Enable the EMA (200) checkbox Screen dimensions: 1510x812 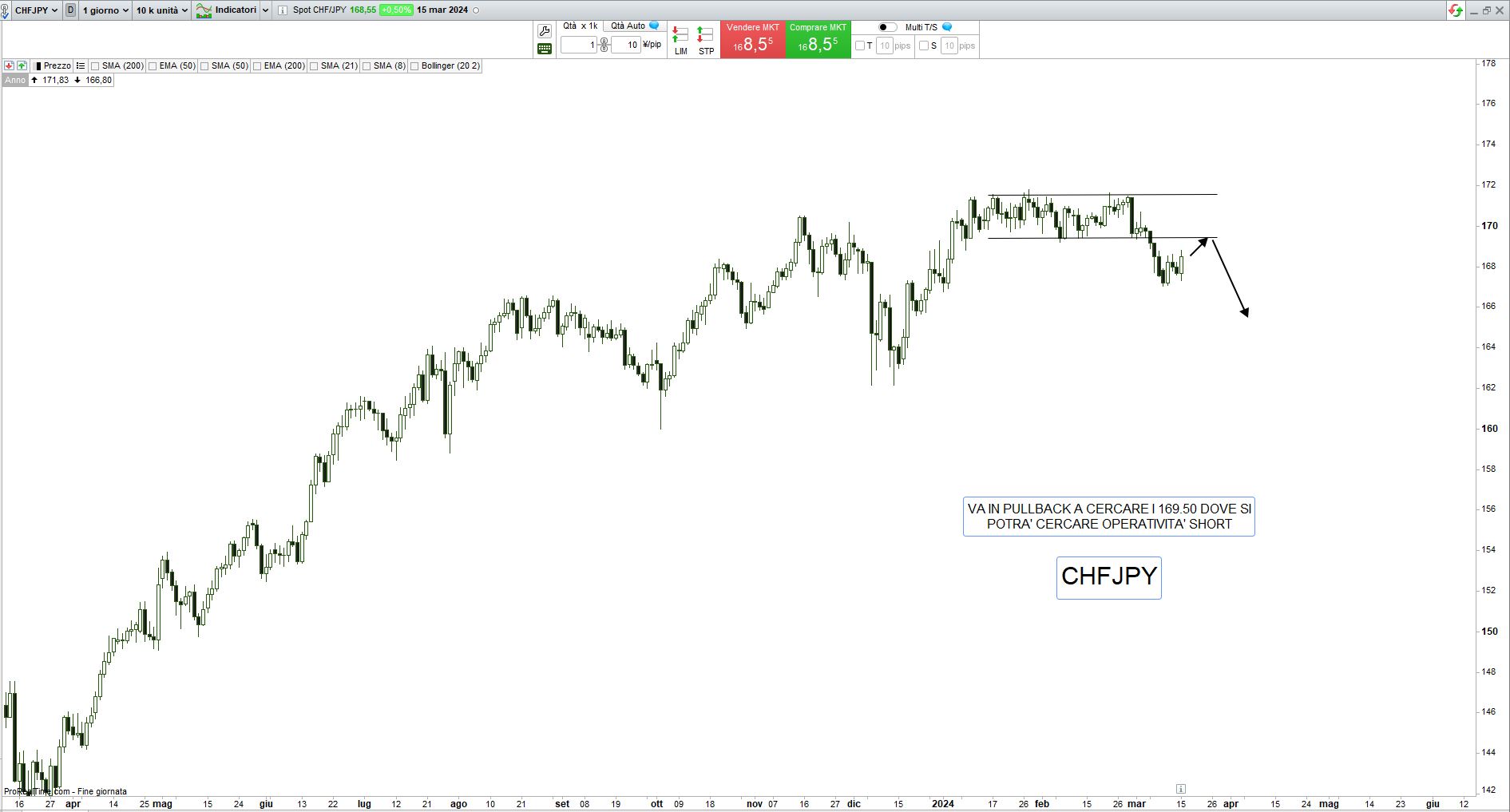click(257, 66)
